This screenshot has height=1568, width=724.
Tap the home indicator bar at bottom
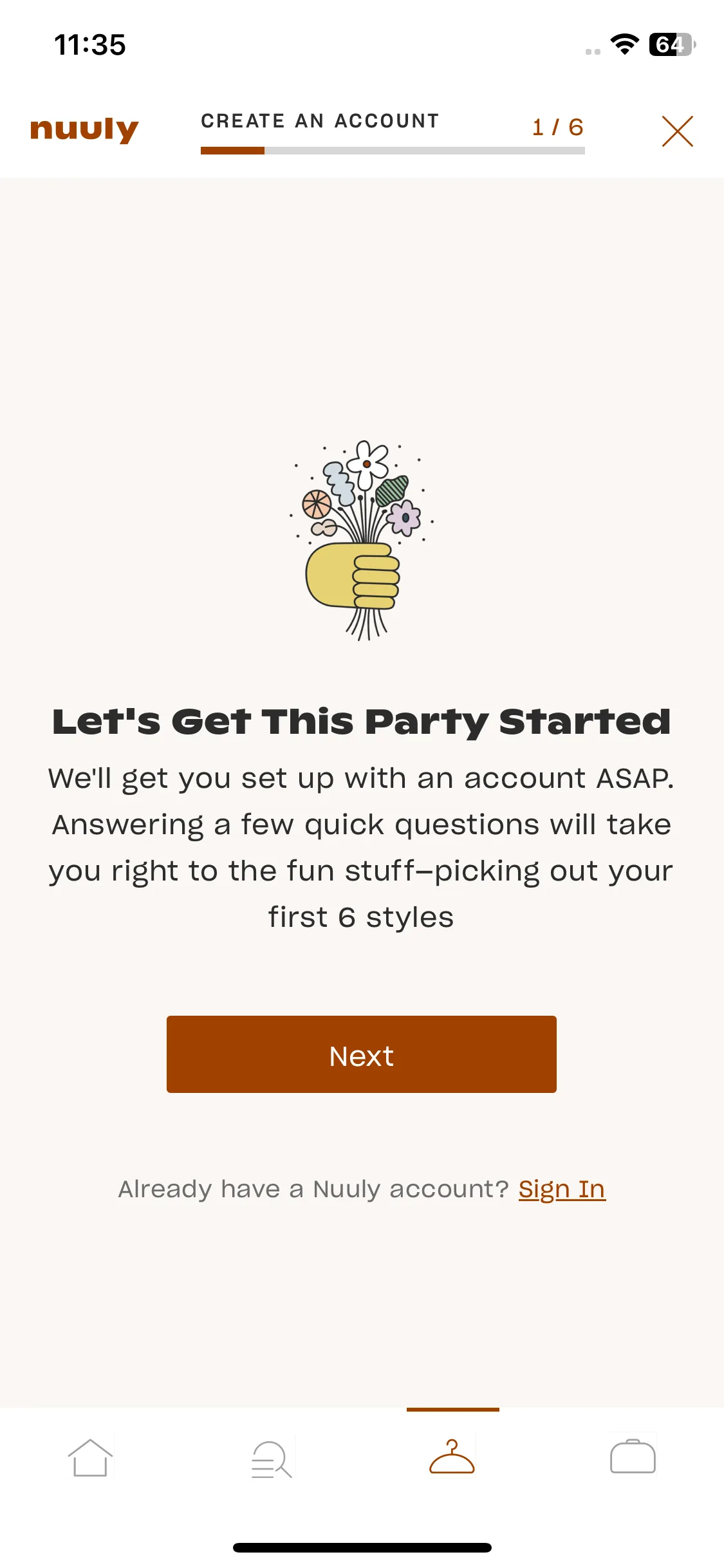(x=362, y=1547)
